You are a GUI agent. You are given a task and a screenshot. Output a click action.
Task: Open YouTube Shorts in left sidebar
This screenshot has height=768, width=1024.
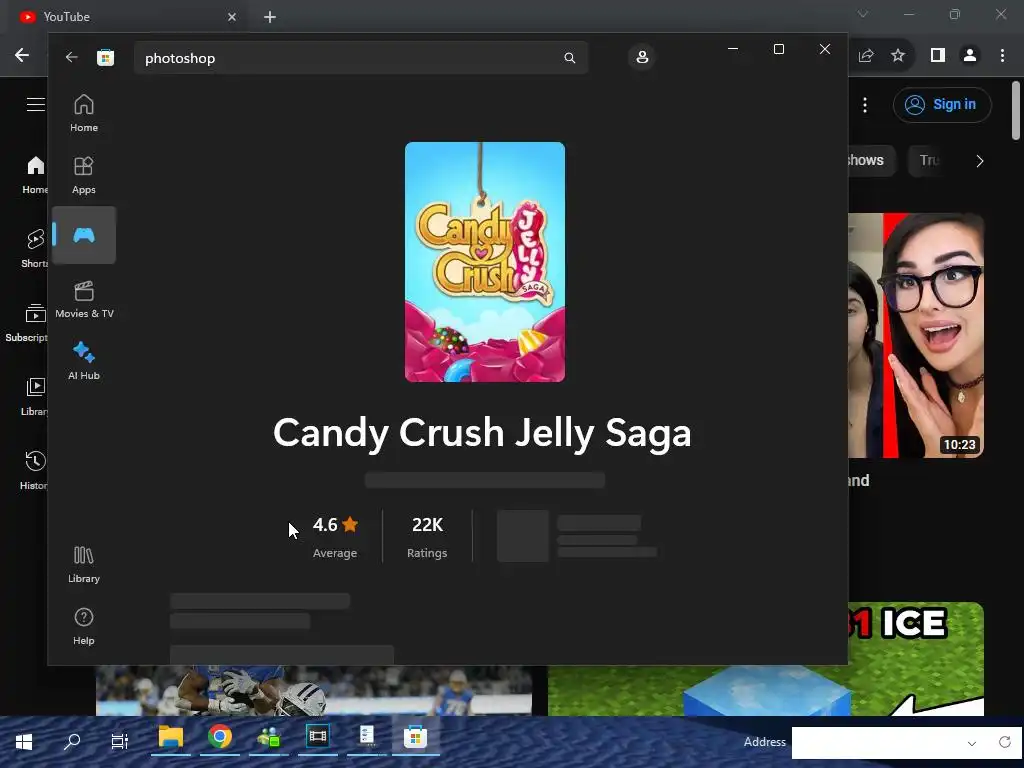[x=35, y=248]
